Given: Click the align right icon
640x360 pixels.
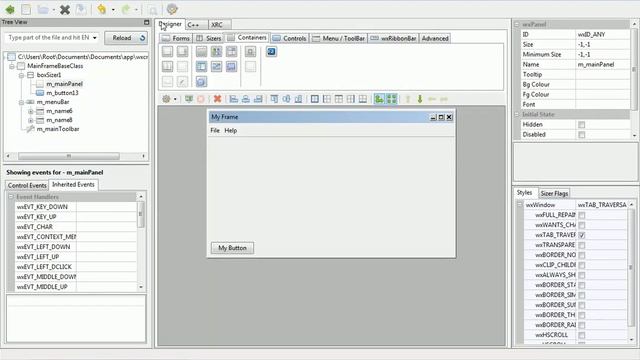Looking at the screenshot, I should point(258,99).
